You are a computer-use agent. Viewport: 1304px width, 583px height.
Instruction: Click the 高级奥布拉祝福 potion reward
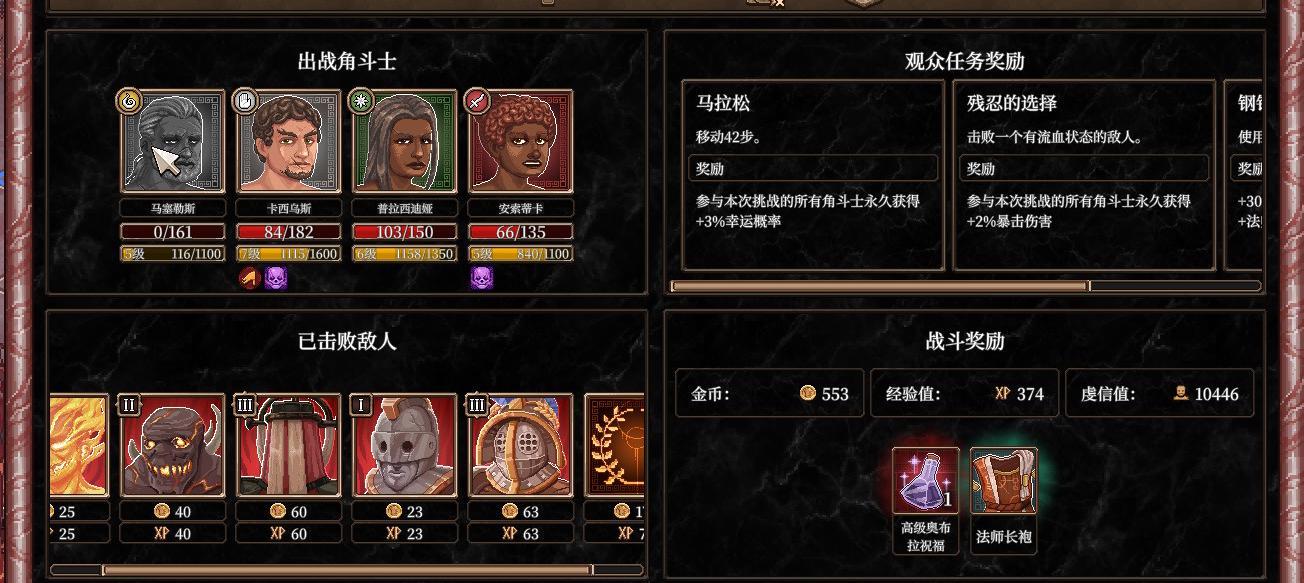(x=925, y=480)
